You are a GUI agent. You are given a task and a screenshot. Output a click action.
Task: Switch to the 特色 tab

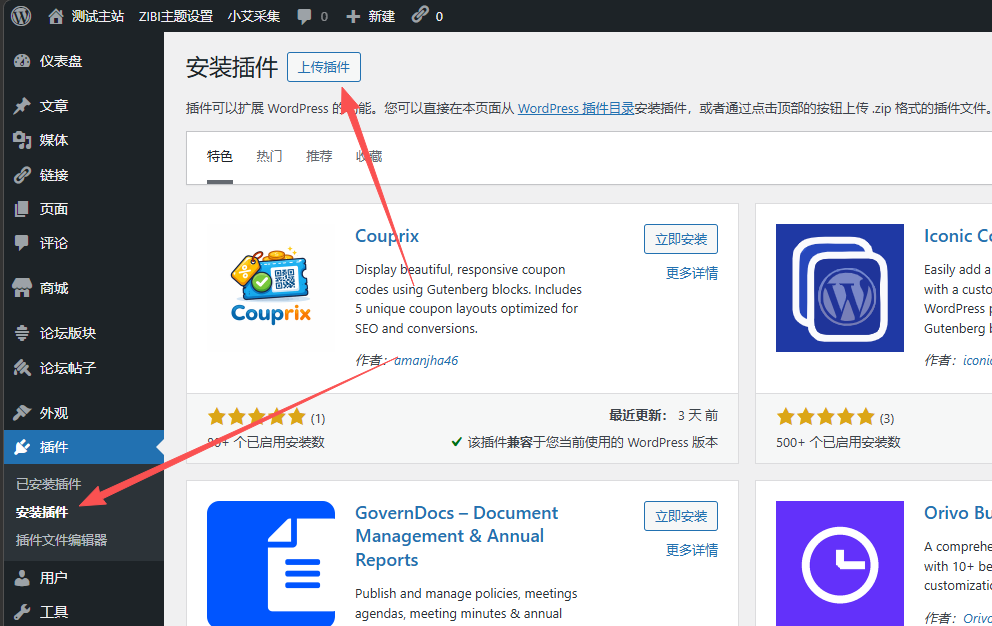(220, 156)
